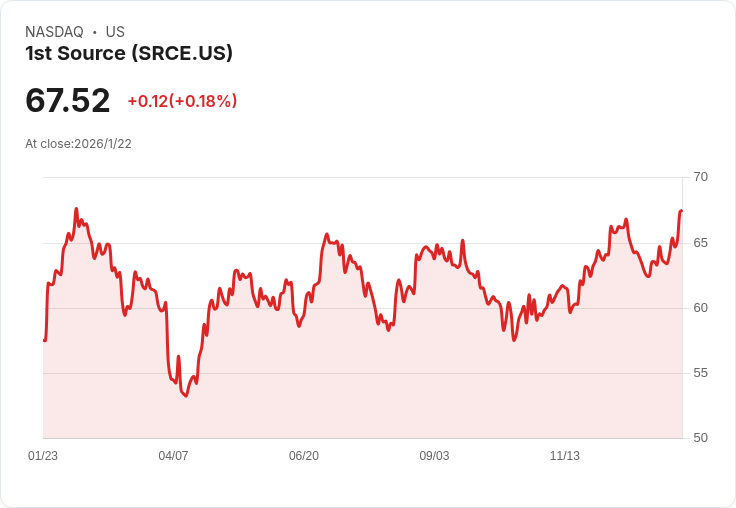
Task: Click the 67.52 current price
Action: [x=68, y=101]
